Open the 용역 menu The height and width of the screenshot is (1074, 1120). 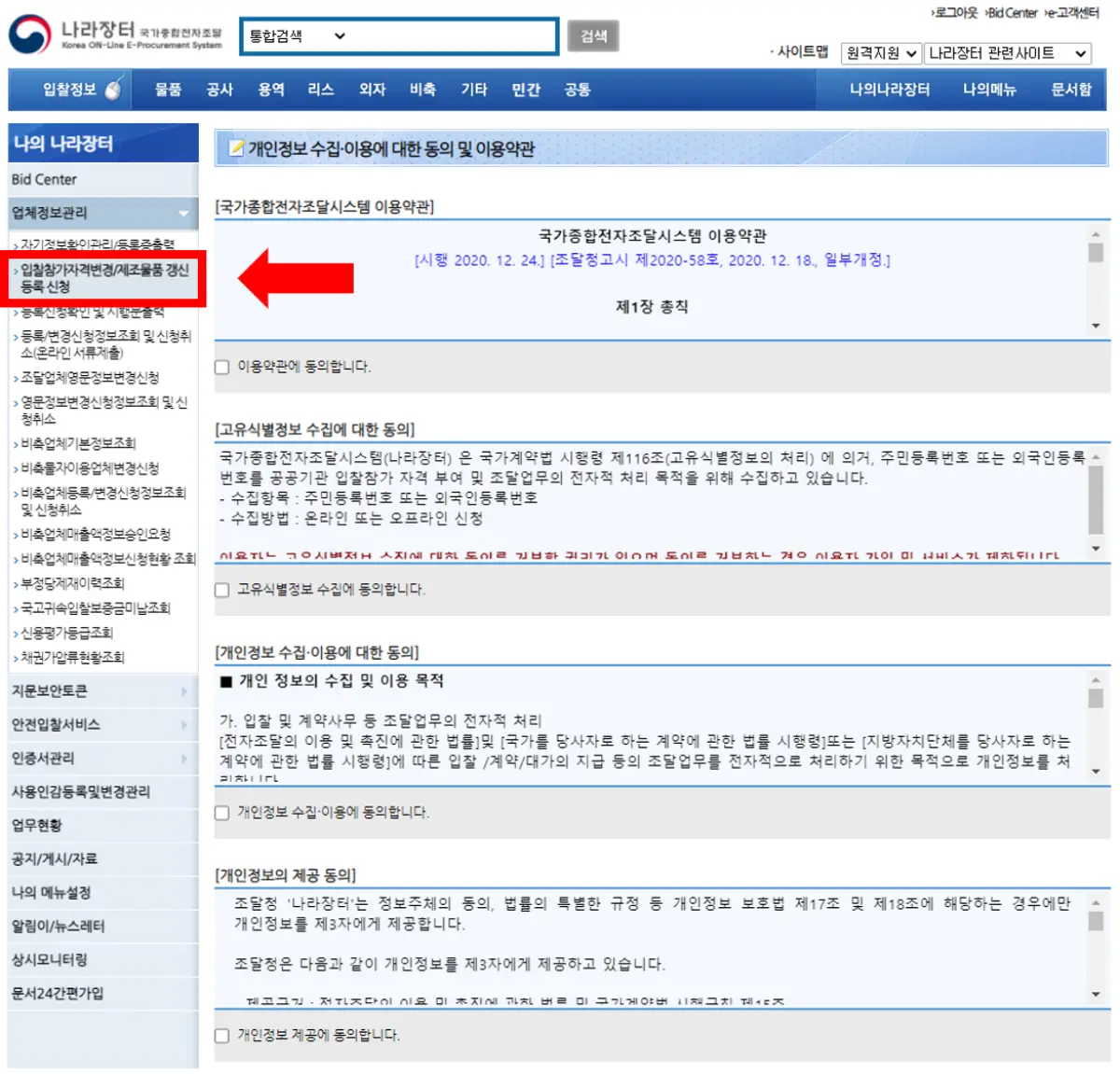(x=271, y=90)
